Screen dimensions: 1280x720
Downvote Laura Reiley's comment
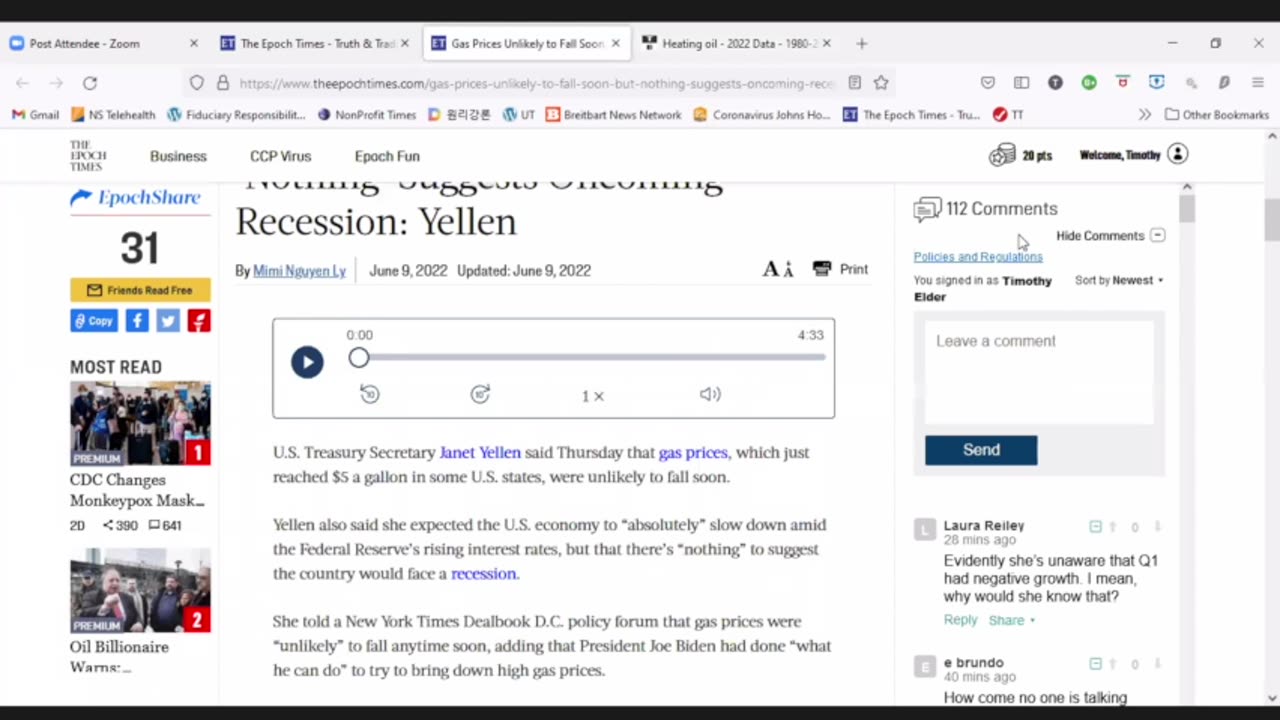coord(1157,527)
